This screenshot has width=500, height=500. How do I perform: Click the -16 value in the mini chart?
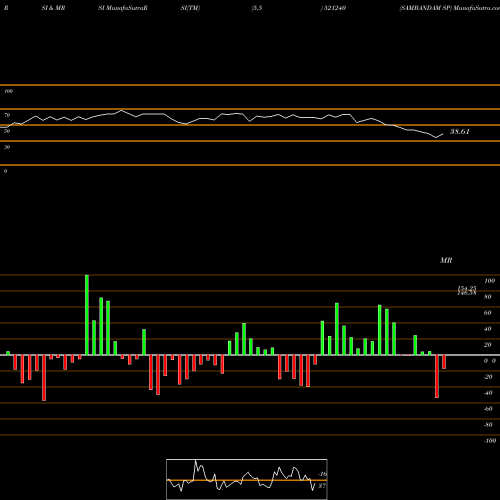point(322,474)
